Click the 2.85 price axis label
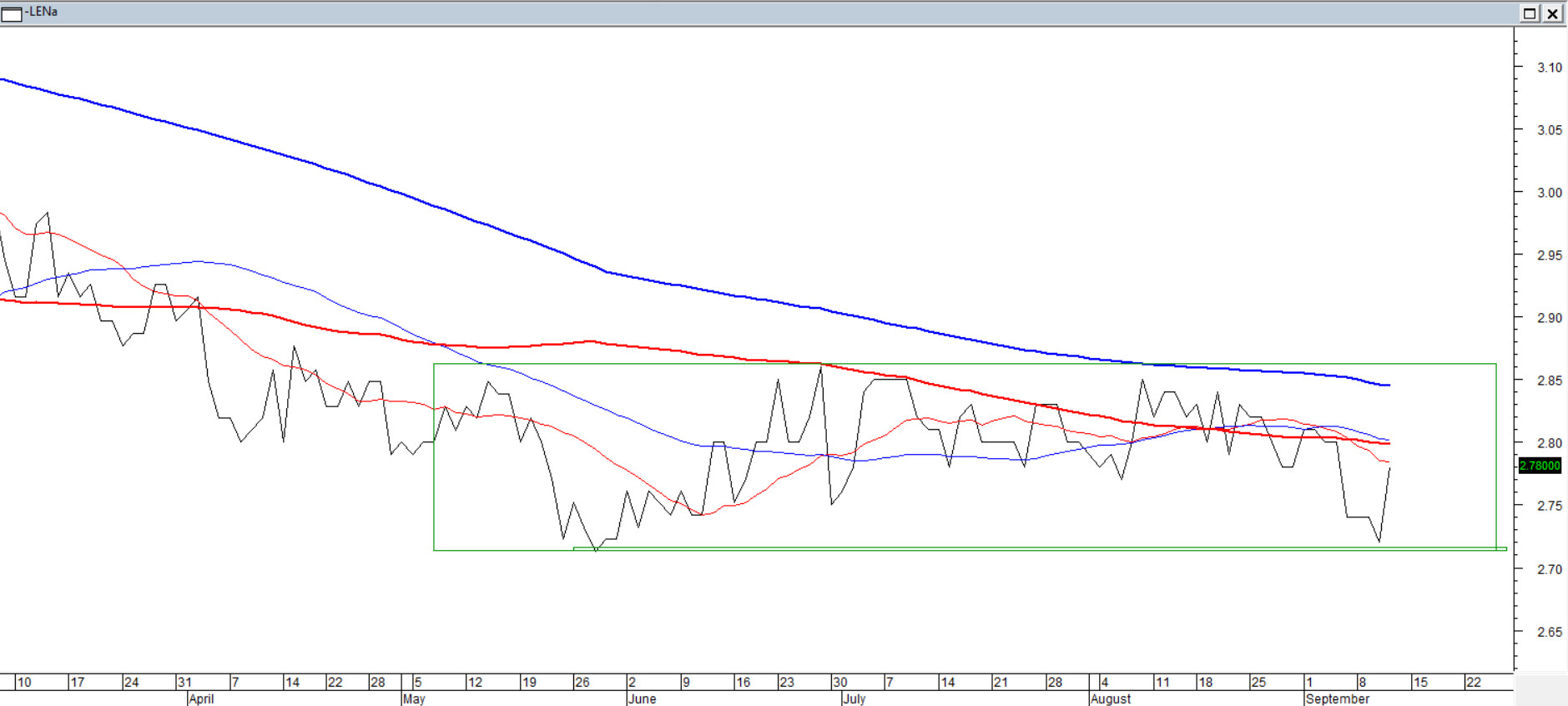 point(1549,381)
